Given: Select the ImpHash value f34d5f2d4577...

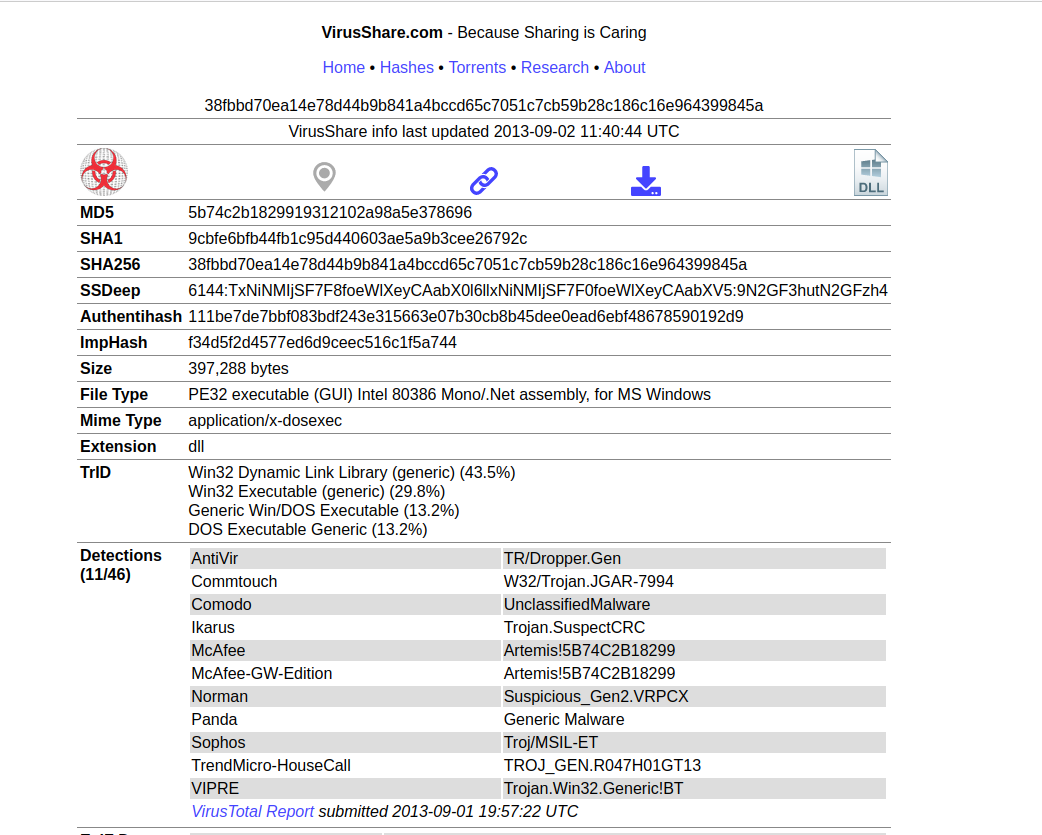Looking at the screenshot, I should coord(322,343).
